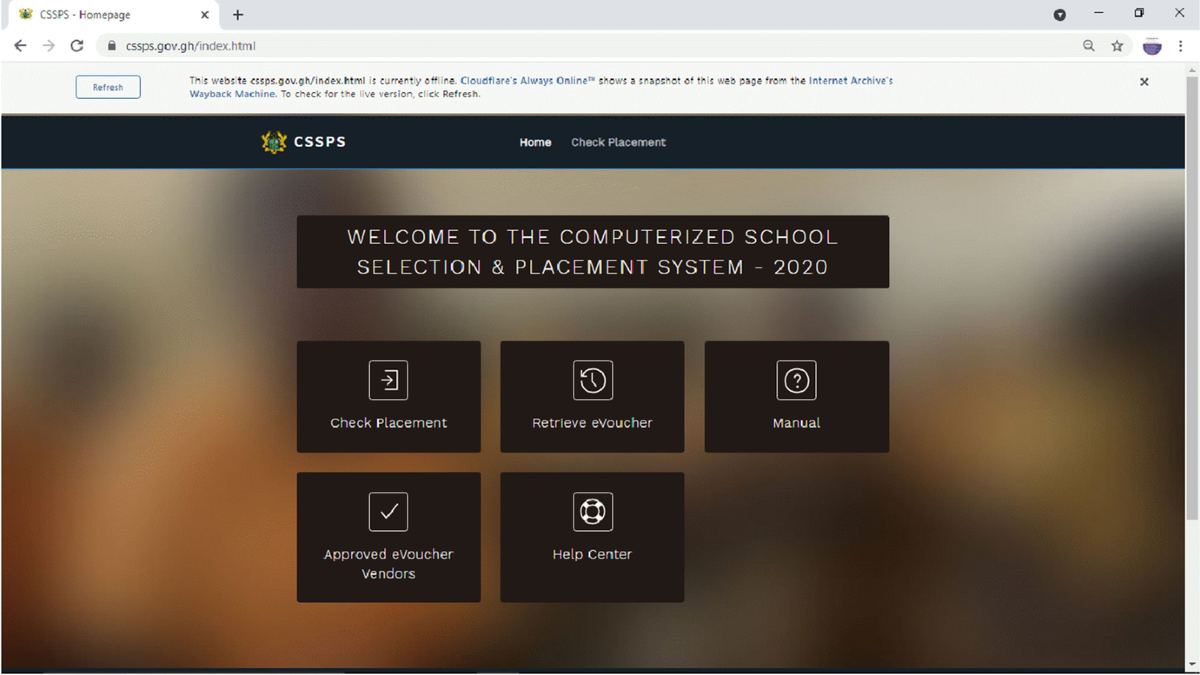Open the browser zoom magnifier icon

pyautogui.click(x=1089, y=46)
